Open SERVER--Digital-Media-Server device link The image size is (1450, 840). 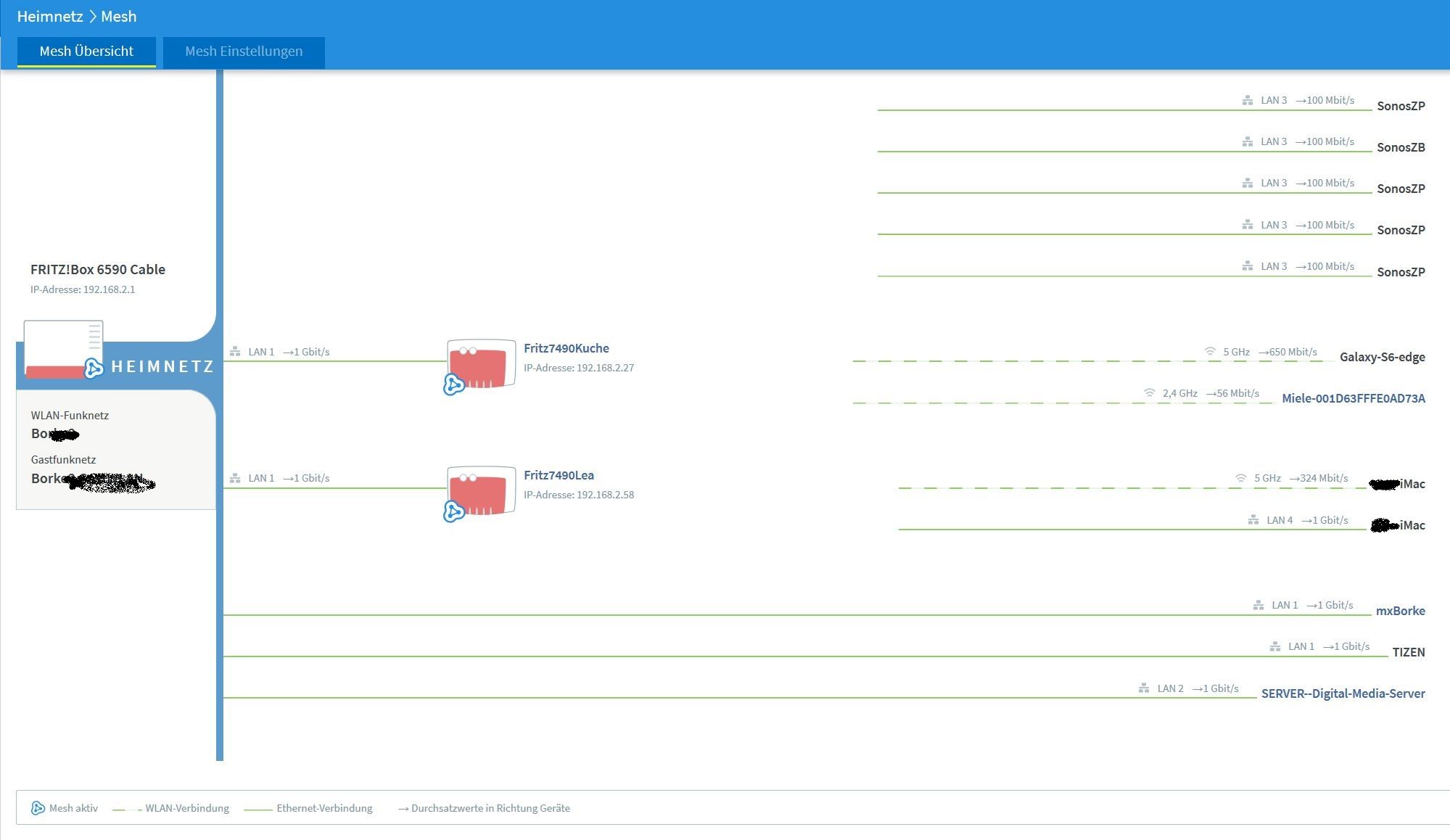click(x=1343, y=693)
